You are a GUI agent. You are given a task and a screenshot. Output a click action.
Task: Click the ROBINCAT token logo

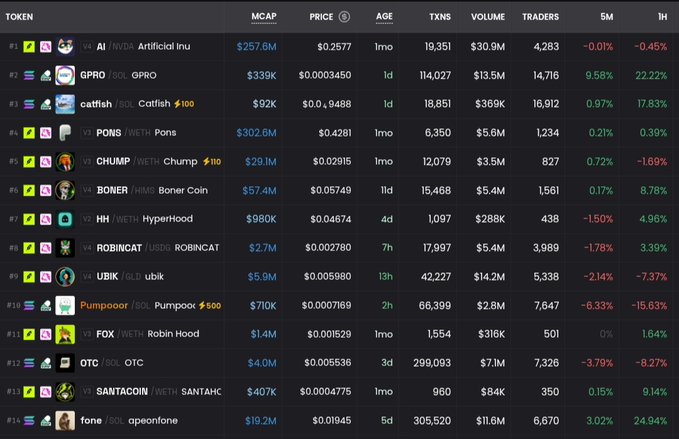[65, 248]
